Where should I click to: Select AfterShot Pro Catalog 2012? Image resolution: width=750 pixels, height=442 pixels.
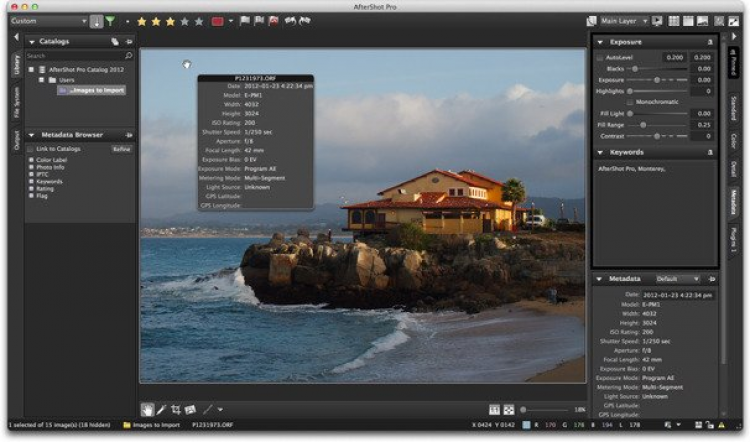click(x=86, y=69)
